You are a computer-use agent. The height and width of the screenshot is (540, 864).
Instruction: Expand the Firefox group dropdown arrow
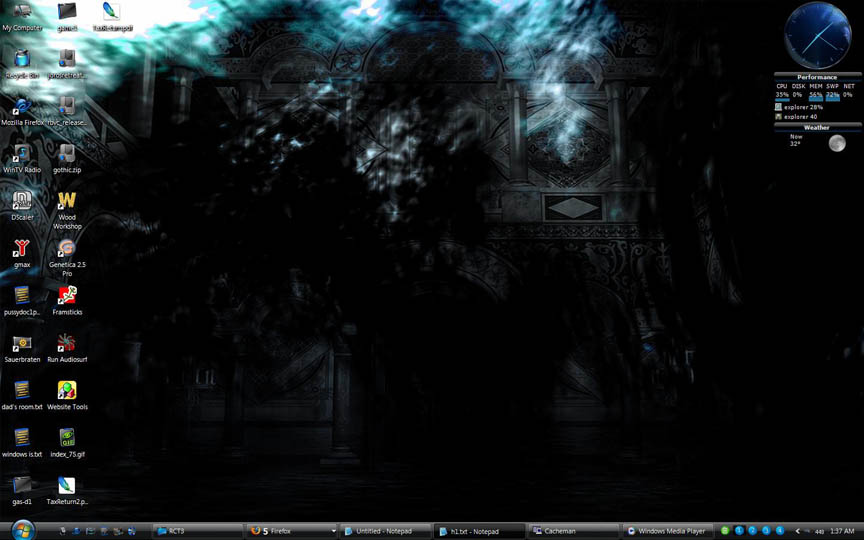(x=333, y=532)
